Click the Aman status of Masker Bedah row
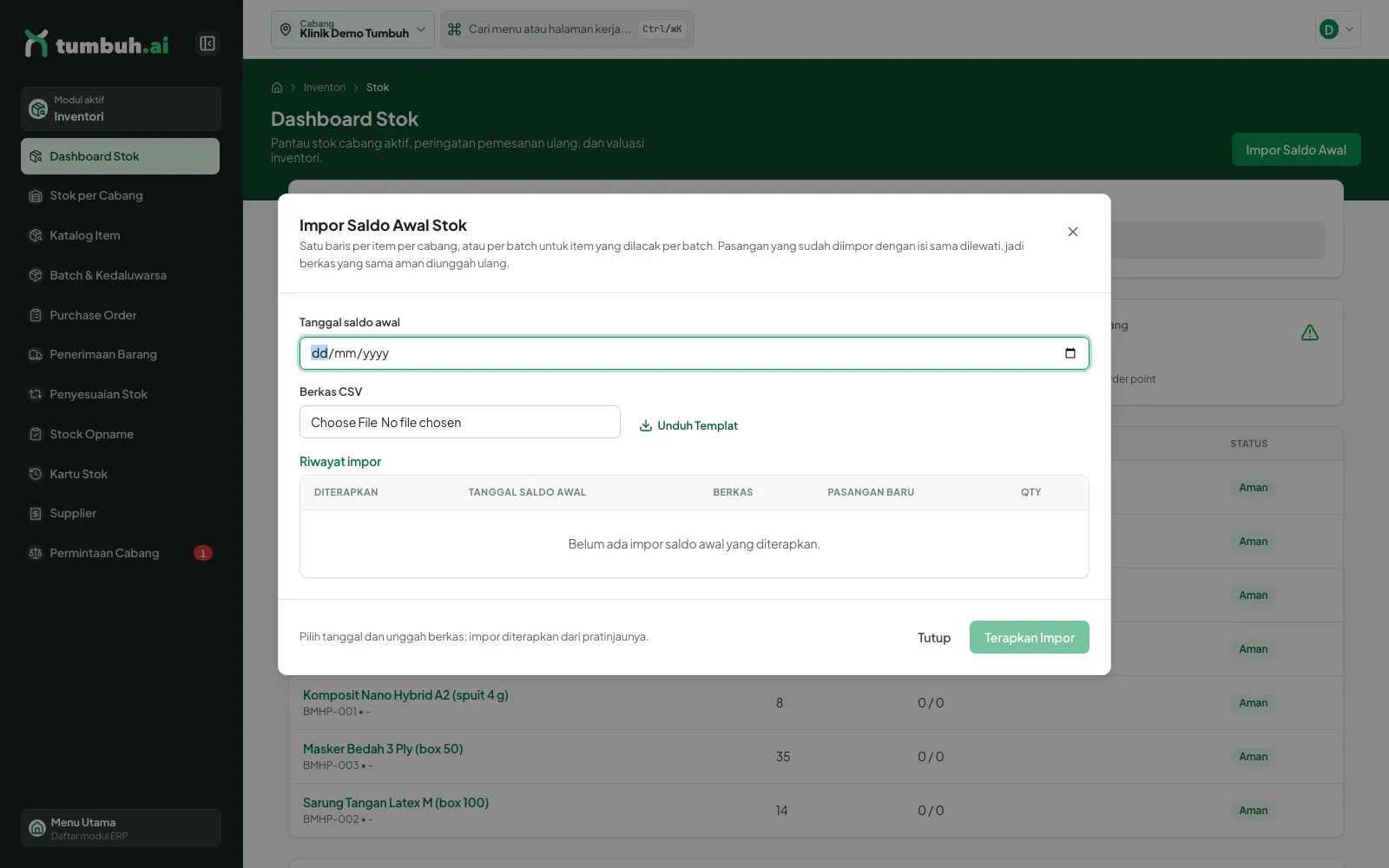This screenshot has width=1389, height=868. tap(1253, 757)
